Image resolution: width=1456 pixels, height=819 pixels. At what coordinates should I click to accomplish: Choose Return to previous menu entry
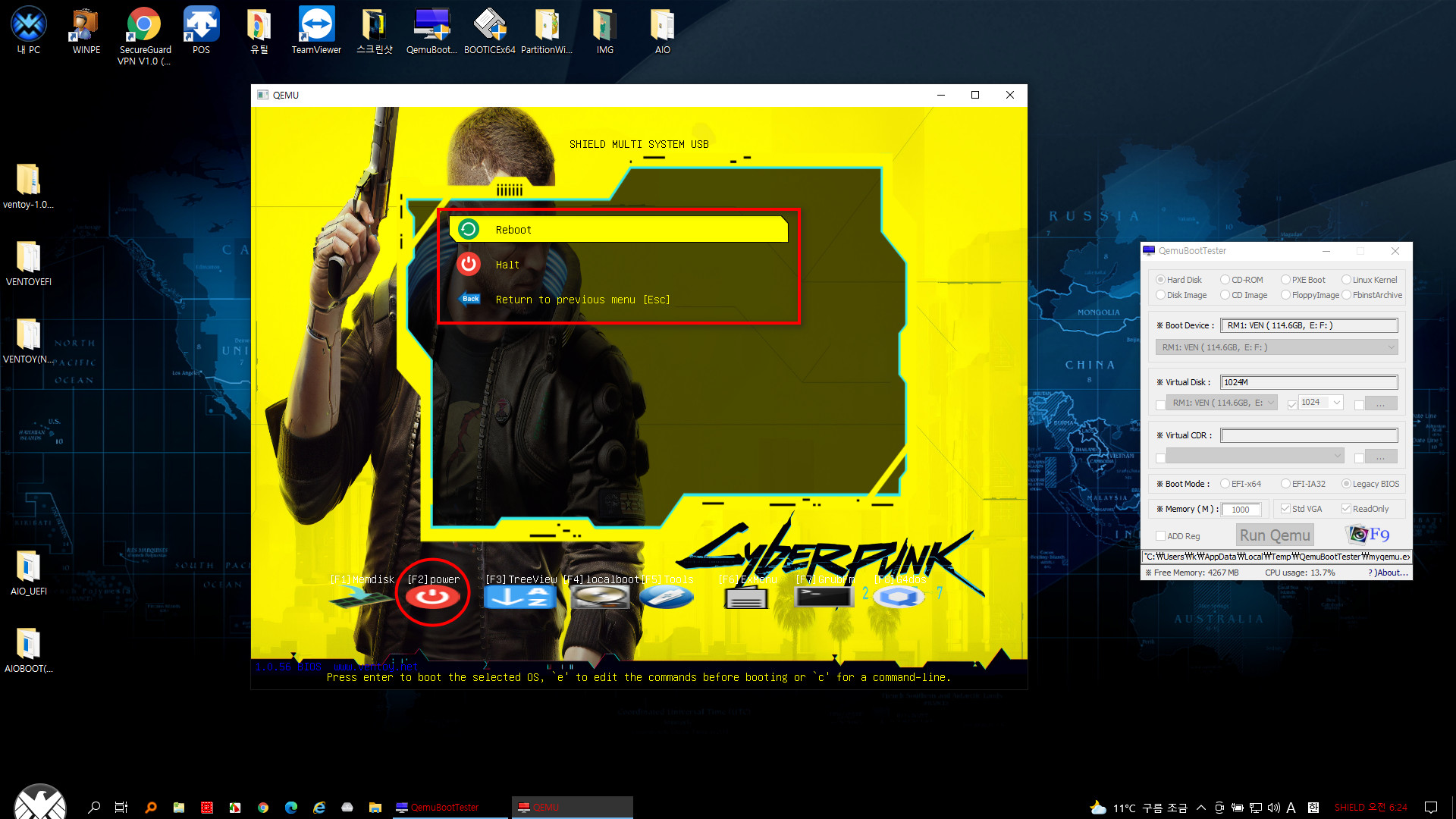[619, 300]
